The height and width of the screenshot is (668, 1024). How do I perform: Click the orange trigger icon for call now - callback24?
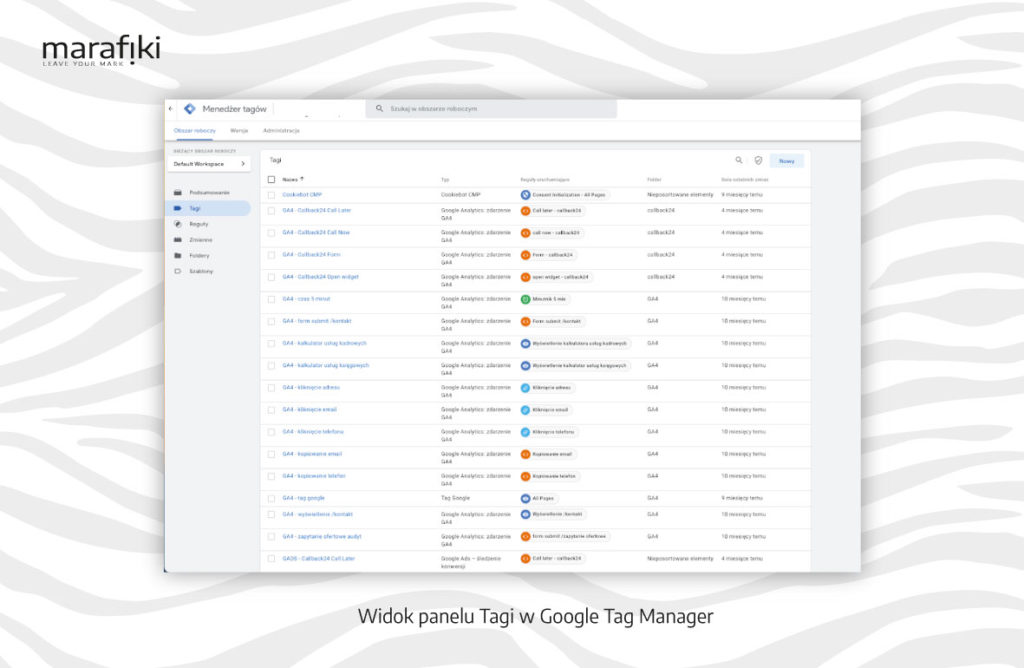(525, 232)
